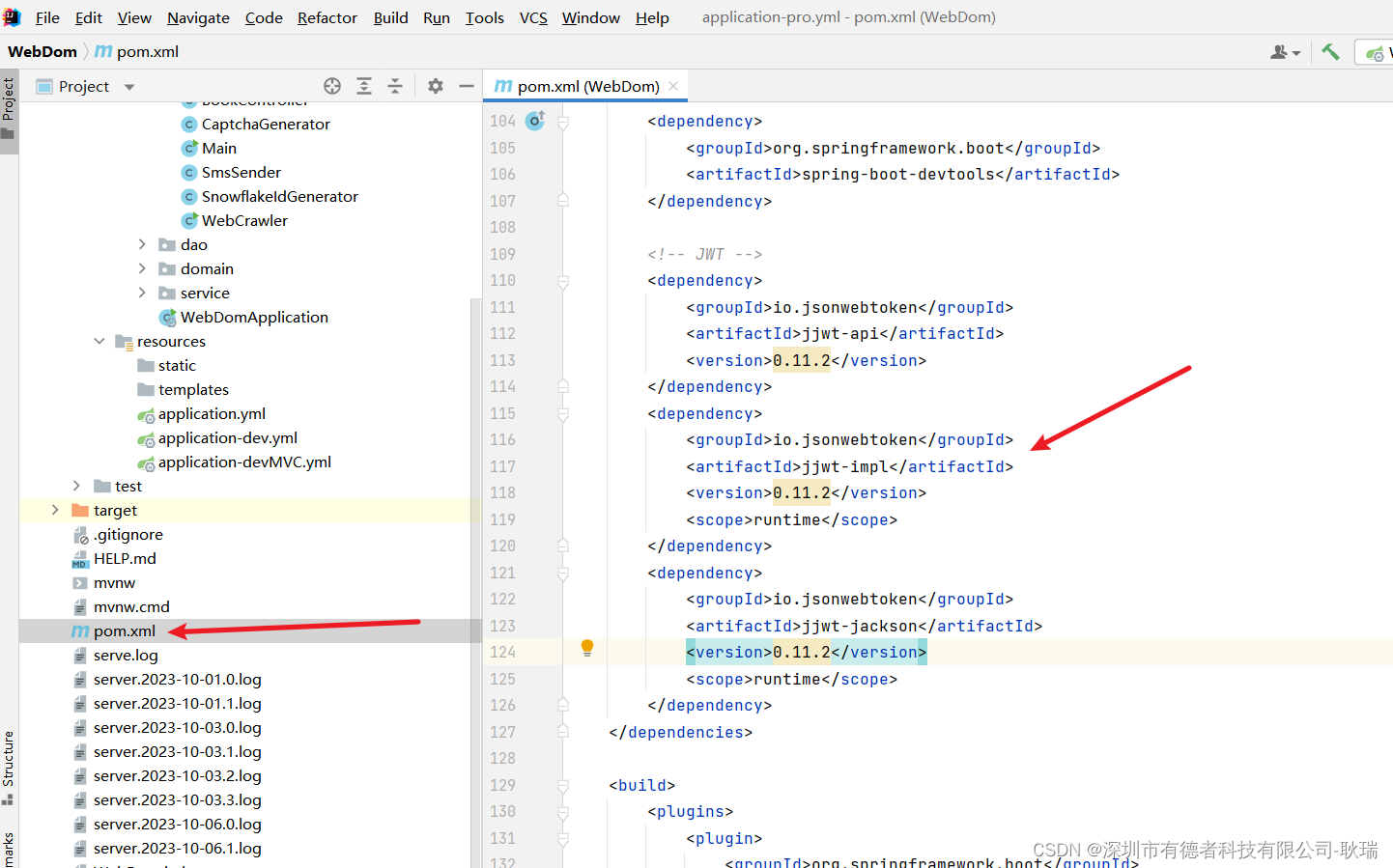This screenshot has width=1393, height=868.
Task: Collapse the resources folder
Action: 99,341
